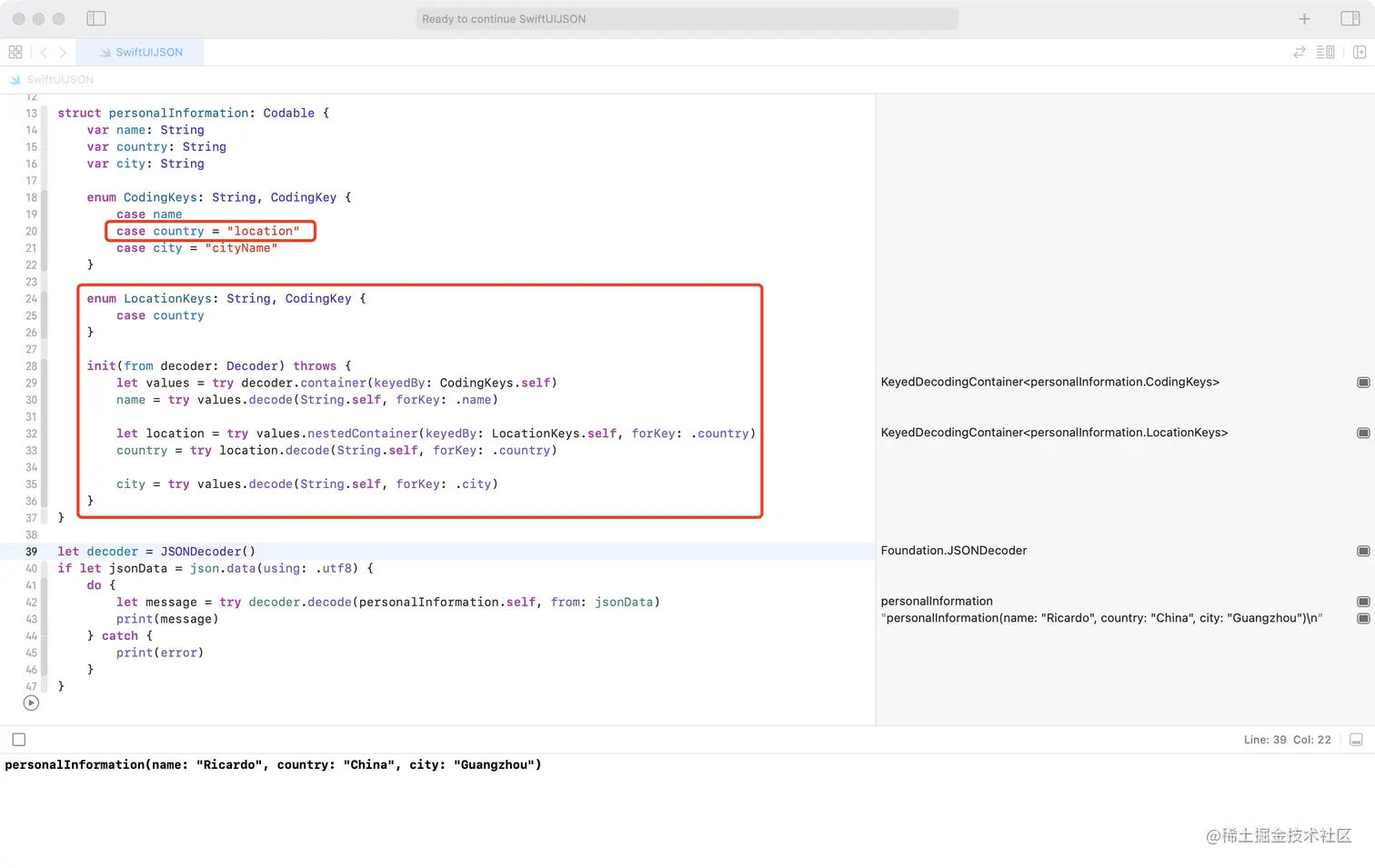
Task: Click the Line 39 Col 22 indicator
Action: (x=1287, y=740)
